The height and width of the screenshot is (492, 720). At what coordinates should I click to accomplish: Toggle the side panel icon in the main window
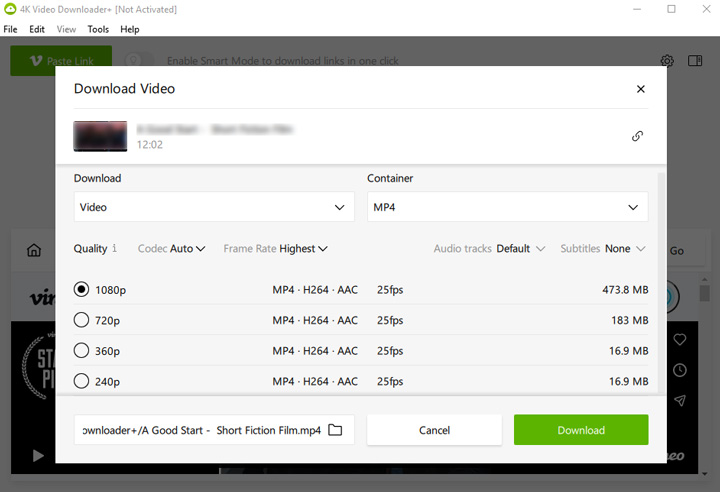[695, 61]
